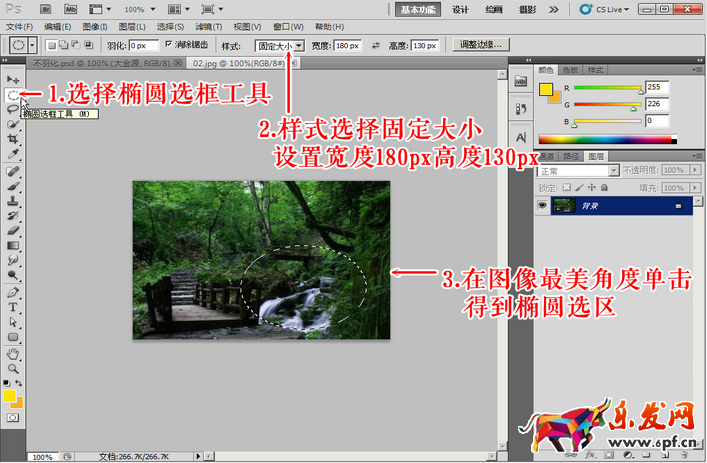
Task: Switch to the 绘画 workspace
Action: (x=494, y=9)
